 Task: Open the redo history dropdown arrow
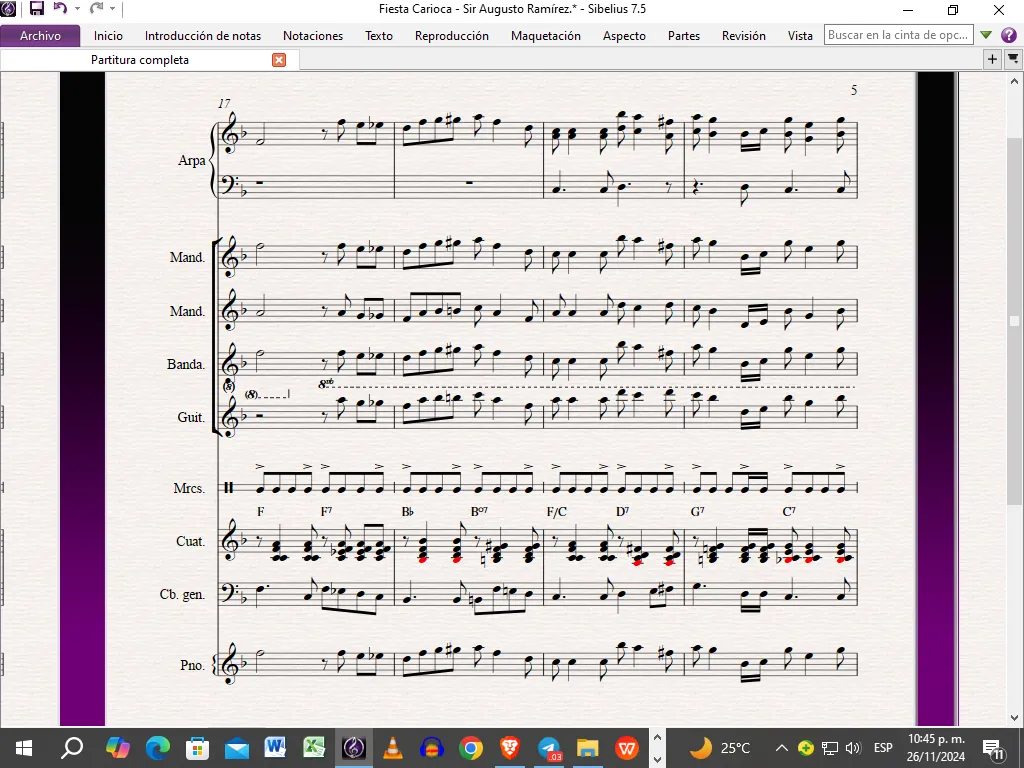pos(112,9)
